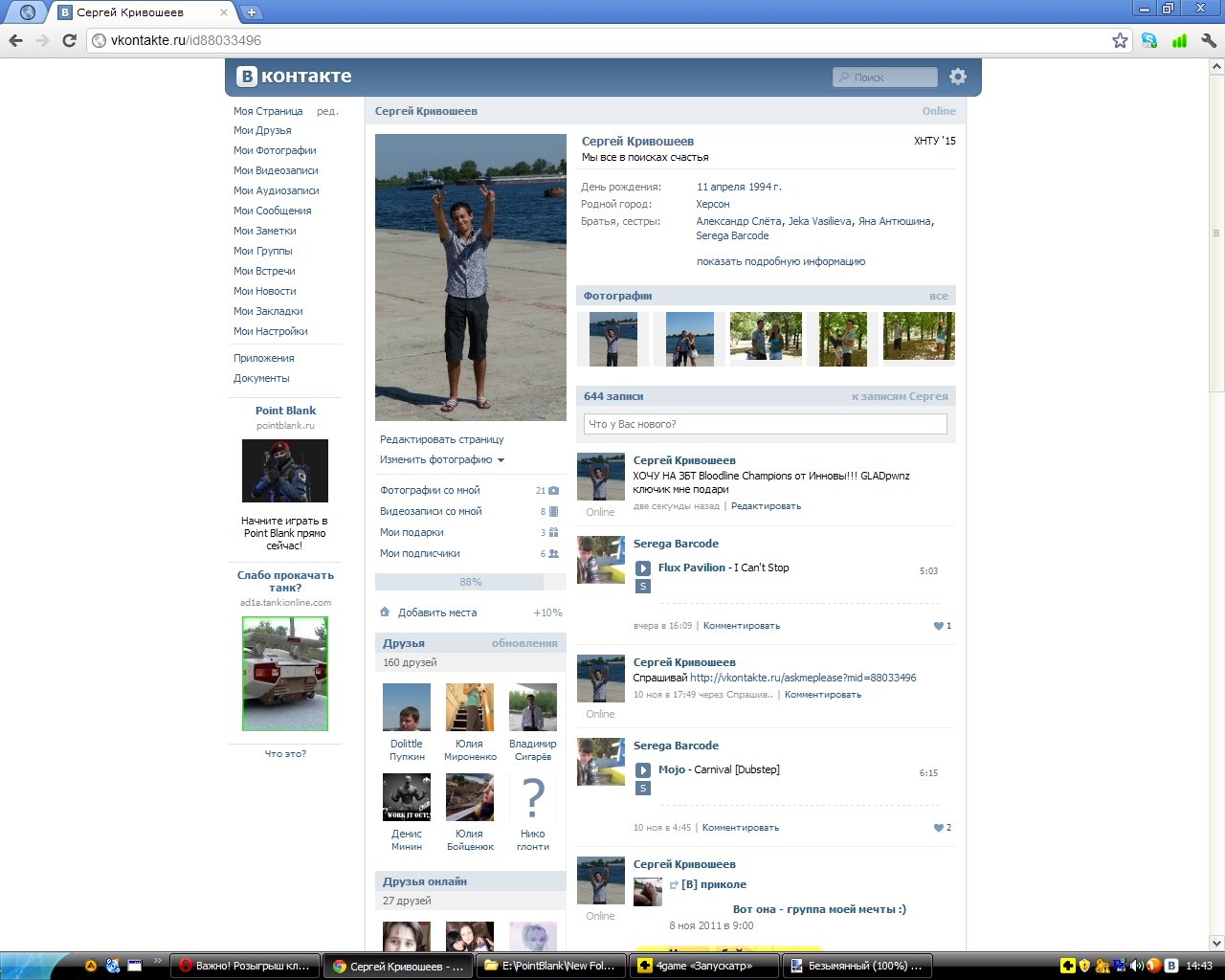Select the Сергей Кривошеев browser tab
The height and width of the screenshot is (980, 1225).
click(143, 12)
